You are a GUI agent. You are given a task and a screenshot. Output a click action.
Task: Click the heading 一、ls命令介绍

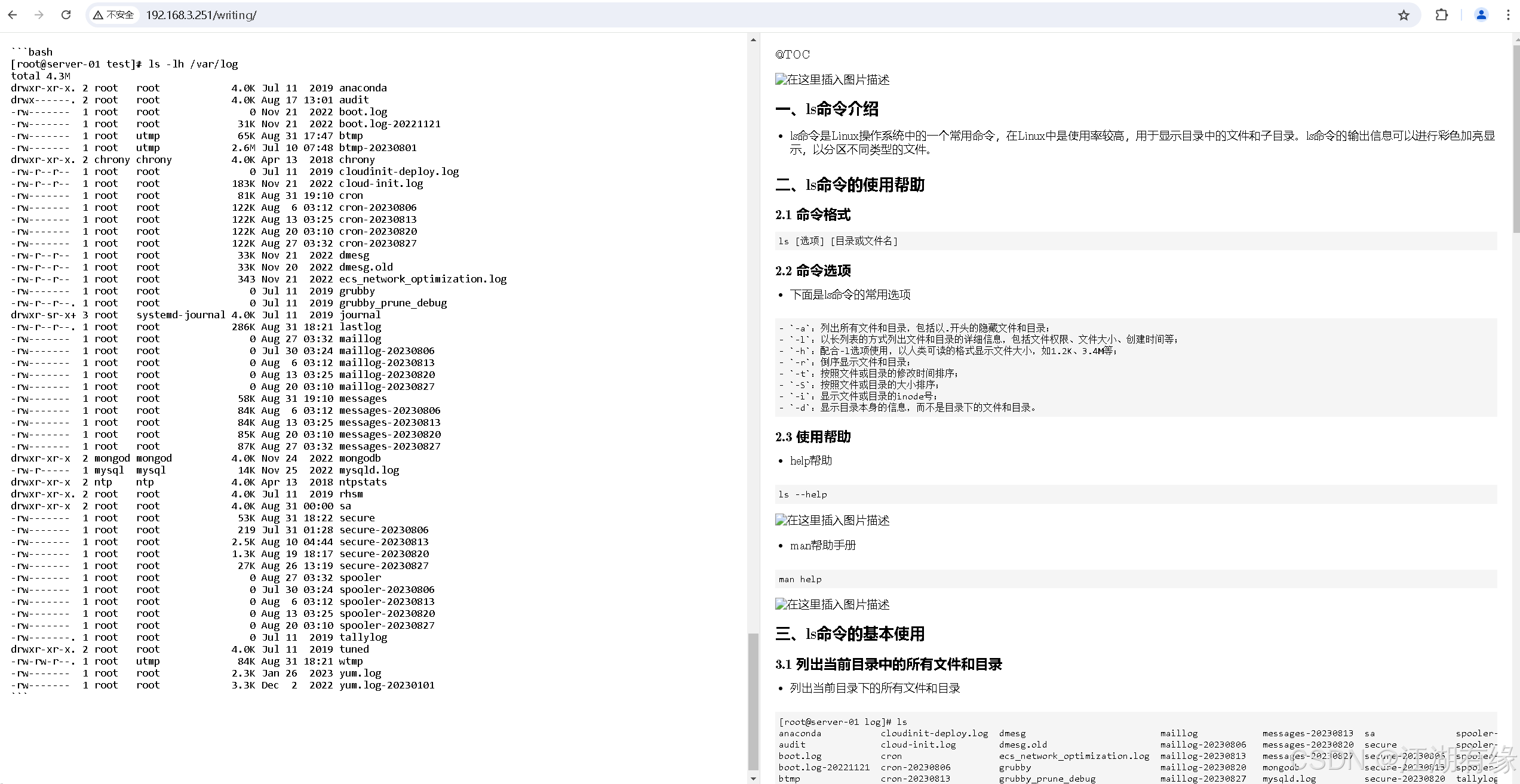[x=827, y=109]
